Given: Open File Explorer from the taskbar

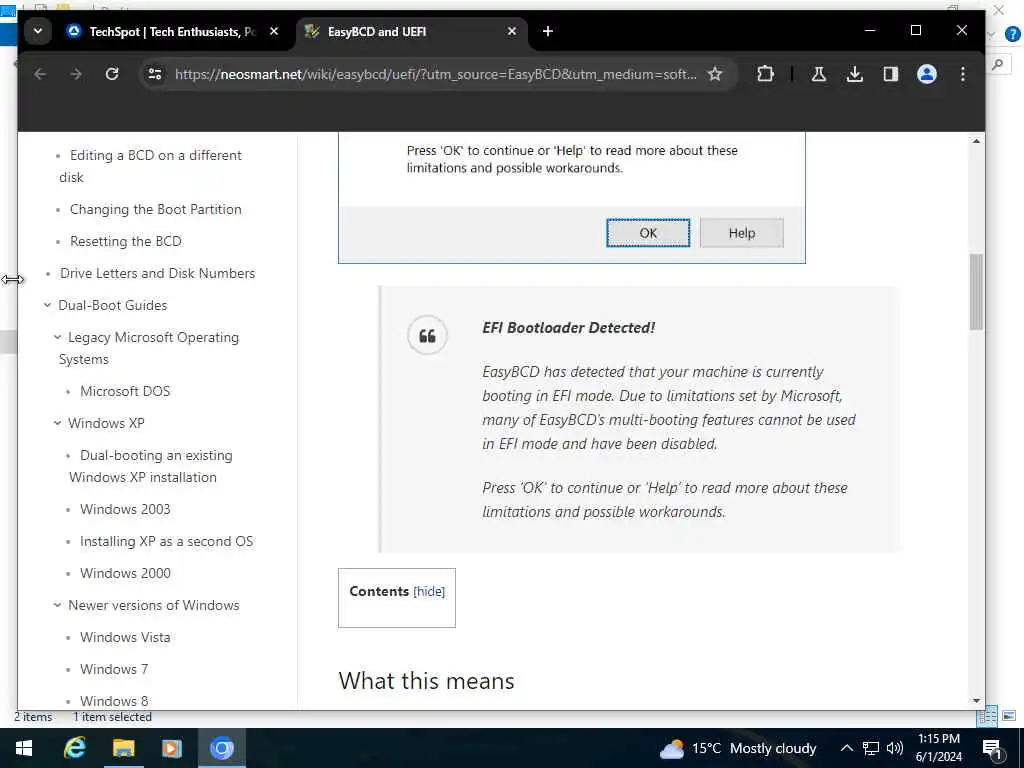Looking at the screenshot, I should tap(123, 748).
